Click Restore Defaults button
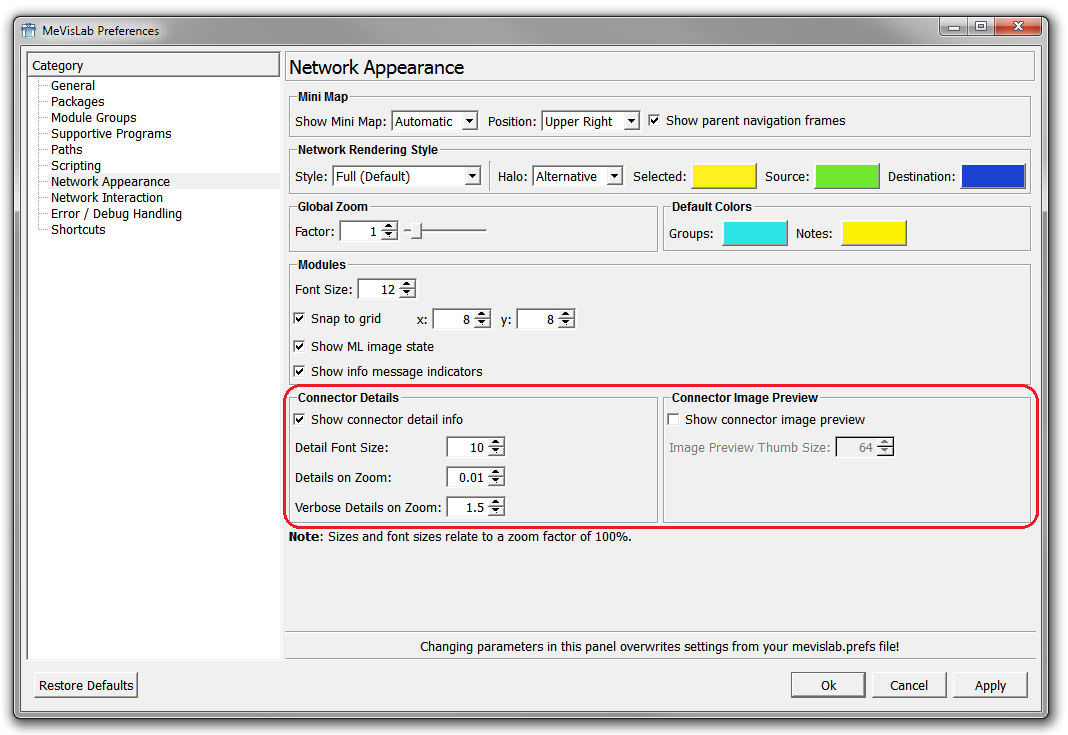 pyautogui.click(x=86, y=686)
